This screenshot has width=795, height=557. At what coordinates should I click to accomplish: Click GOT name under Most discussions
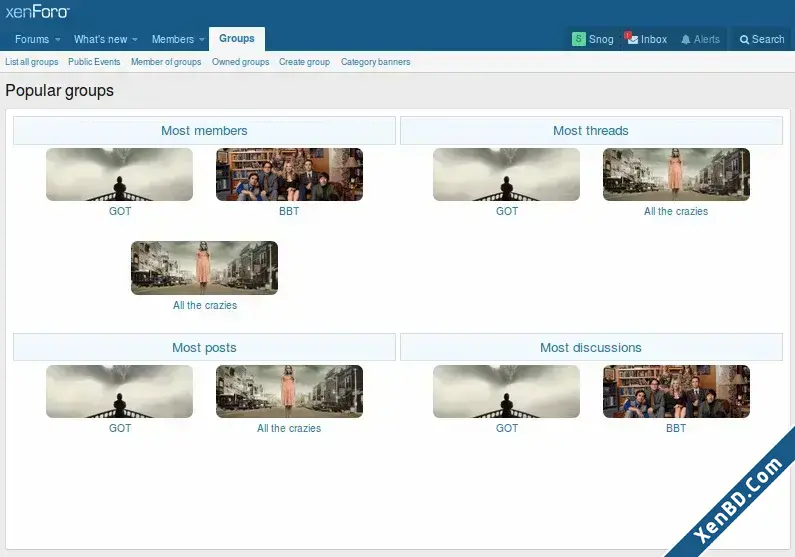(x=507, y=428)
